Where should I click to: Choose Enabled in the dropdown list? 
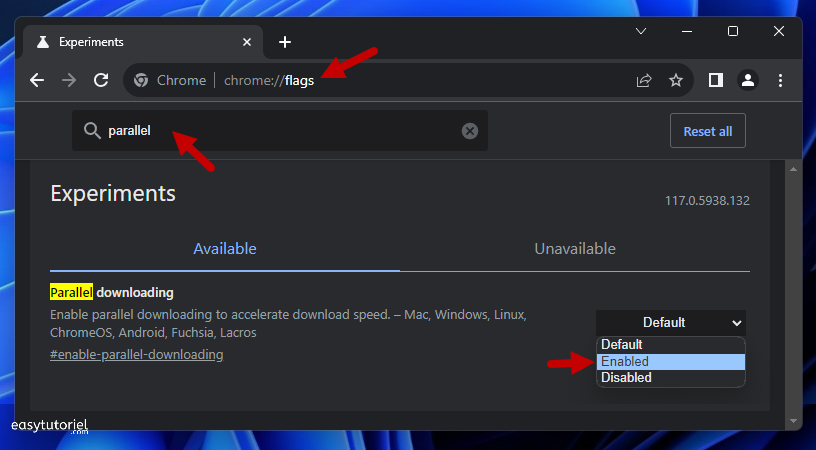pos(671,362)
